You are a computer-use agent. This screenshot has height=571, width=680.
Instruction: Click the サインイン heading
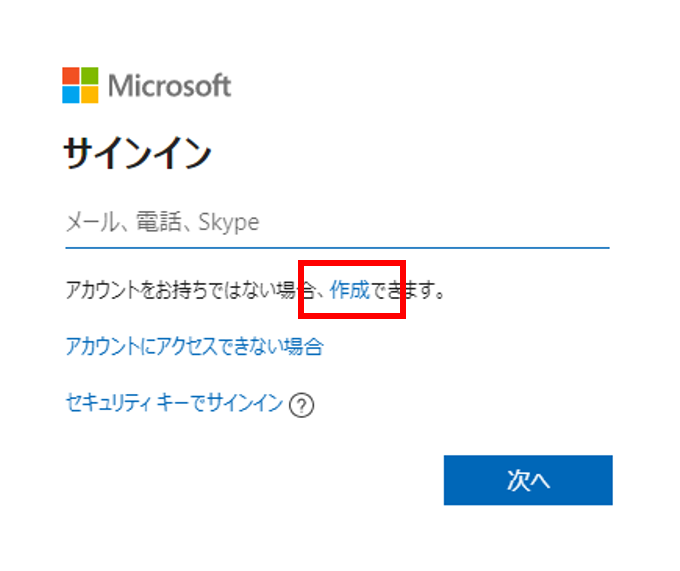coord(137,155)
